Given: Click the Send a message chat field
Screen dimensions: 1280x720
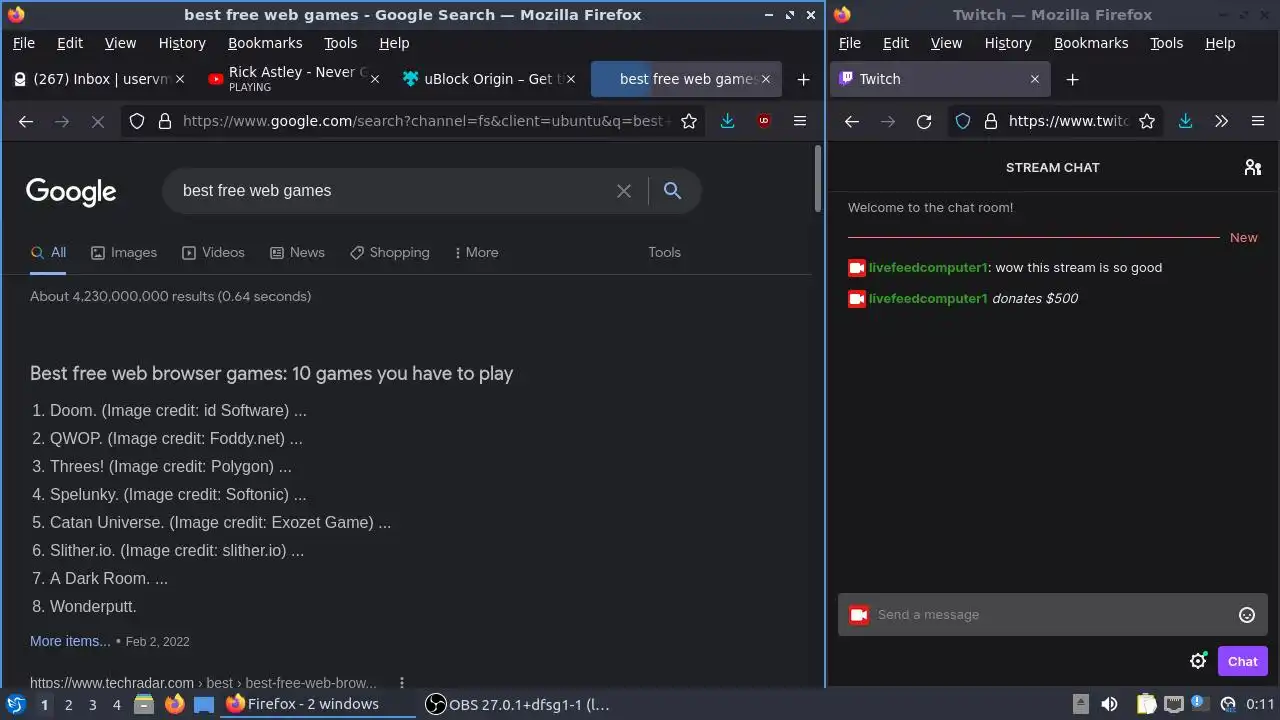Looking at the screenshot, I should click(1052, 615).
